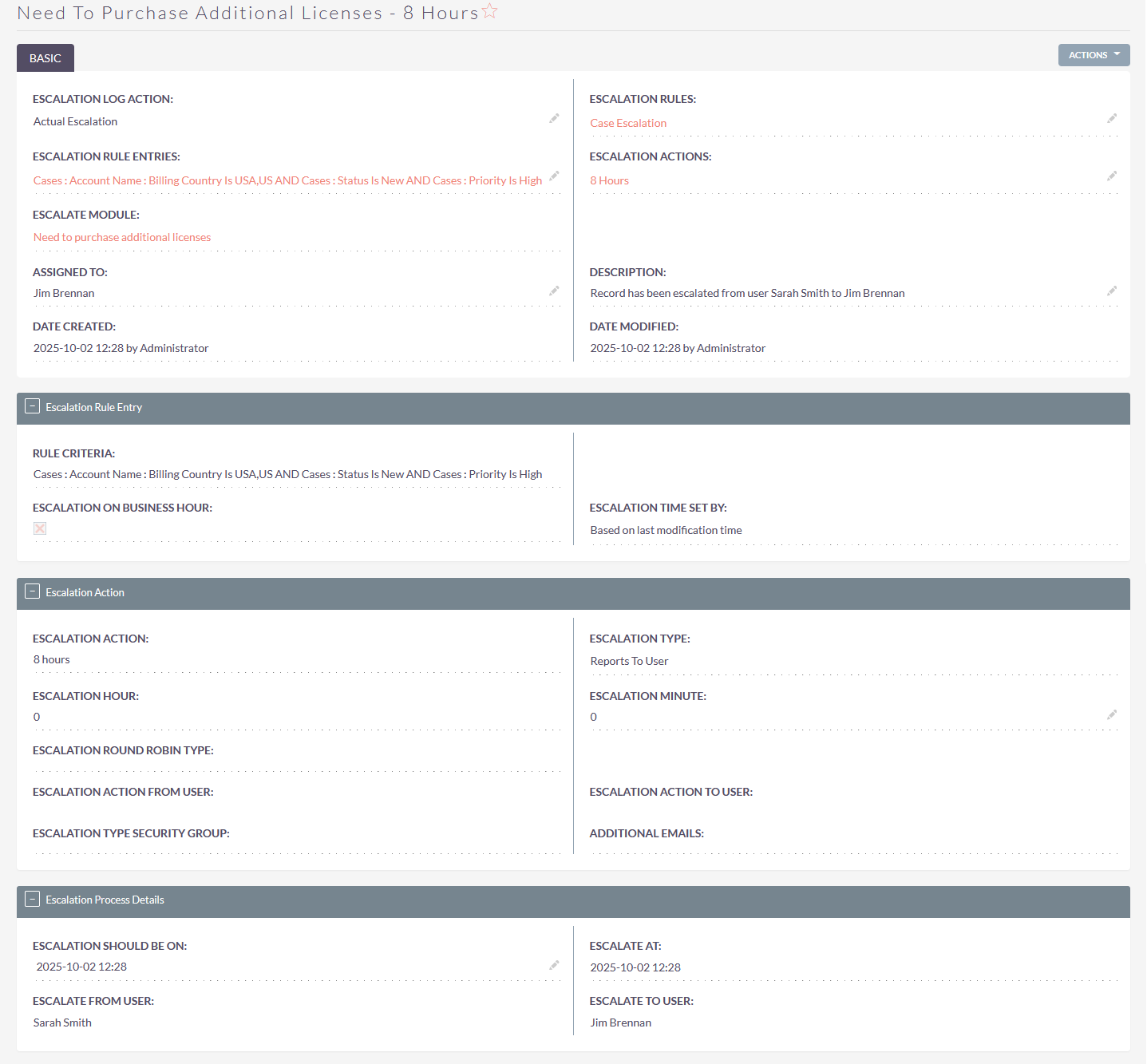Screen dimensions: 1147x1064
Task: Edit the Description field
Action: [1112, 291]
